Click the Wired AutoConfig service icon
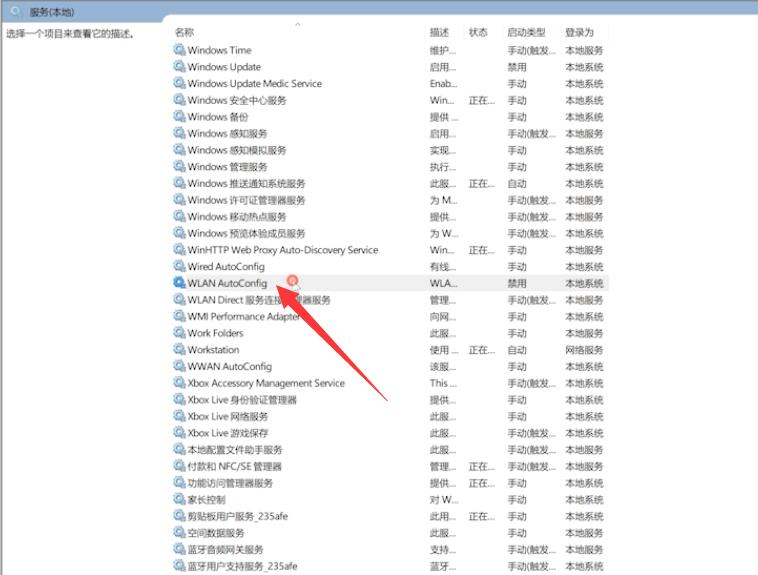The image size is (758, 575). [179, 266]
